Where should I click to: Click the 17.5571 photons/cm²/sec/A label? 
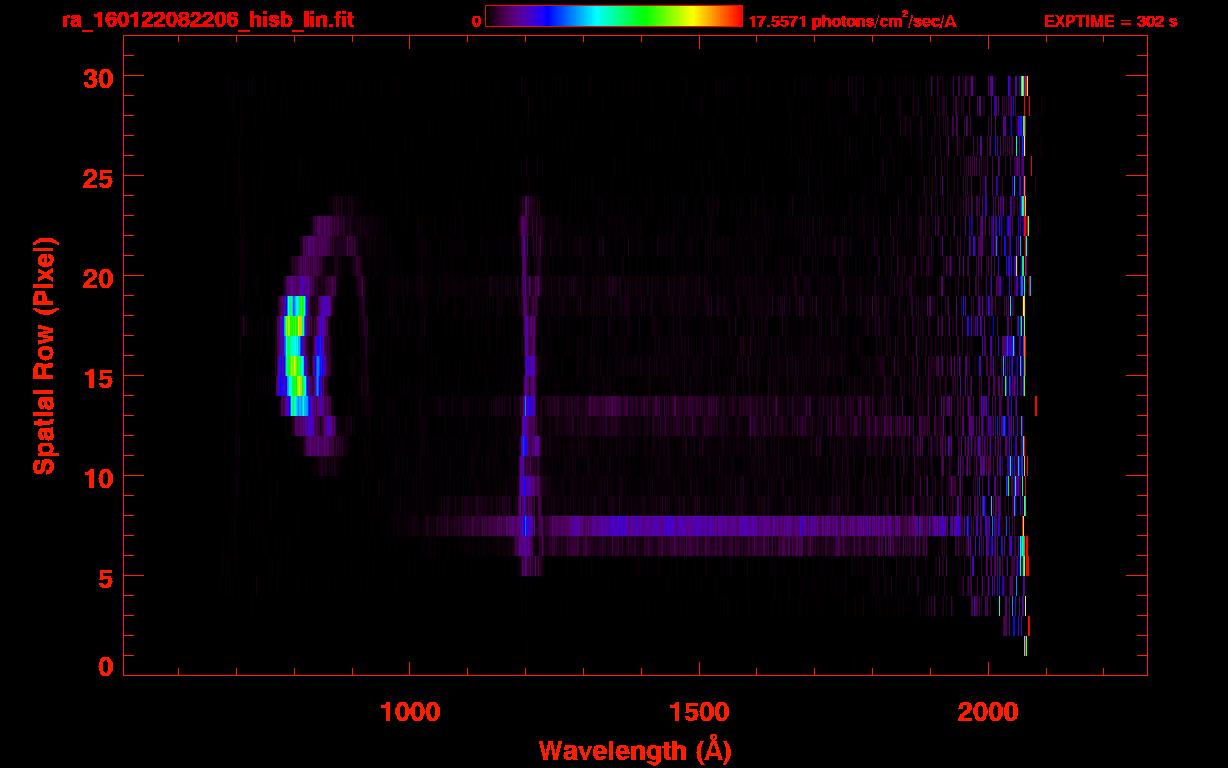(x=852, y=21)
